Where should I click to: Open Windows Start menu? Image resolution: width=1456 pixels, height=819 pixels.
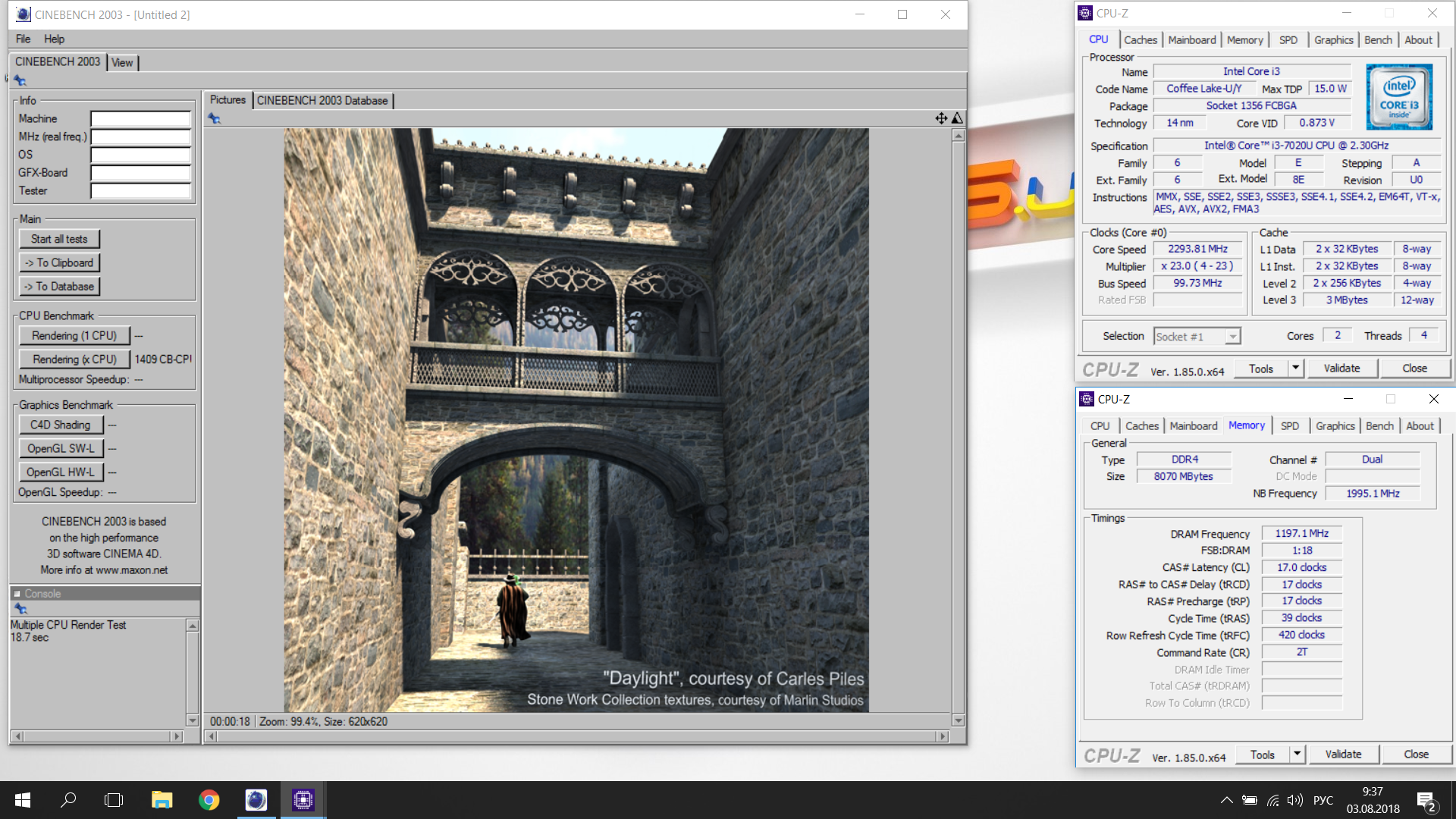click(x=23, y=800)
